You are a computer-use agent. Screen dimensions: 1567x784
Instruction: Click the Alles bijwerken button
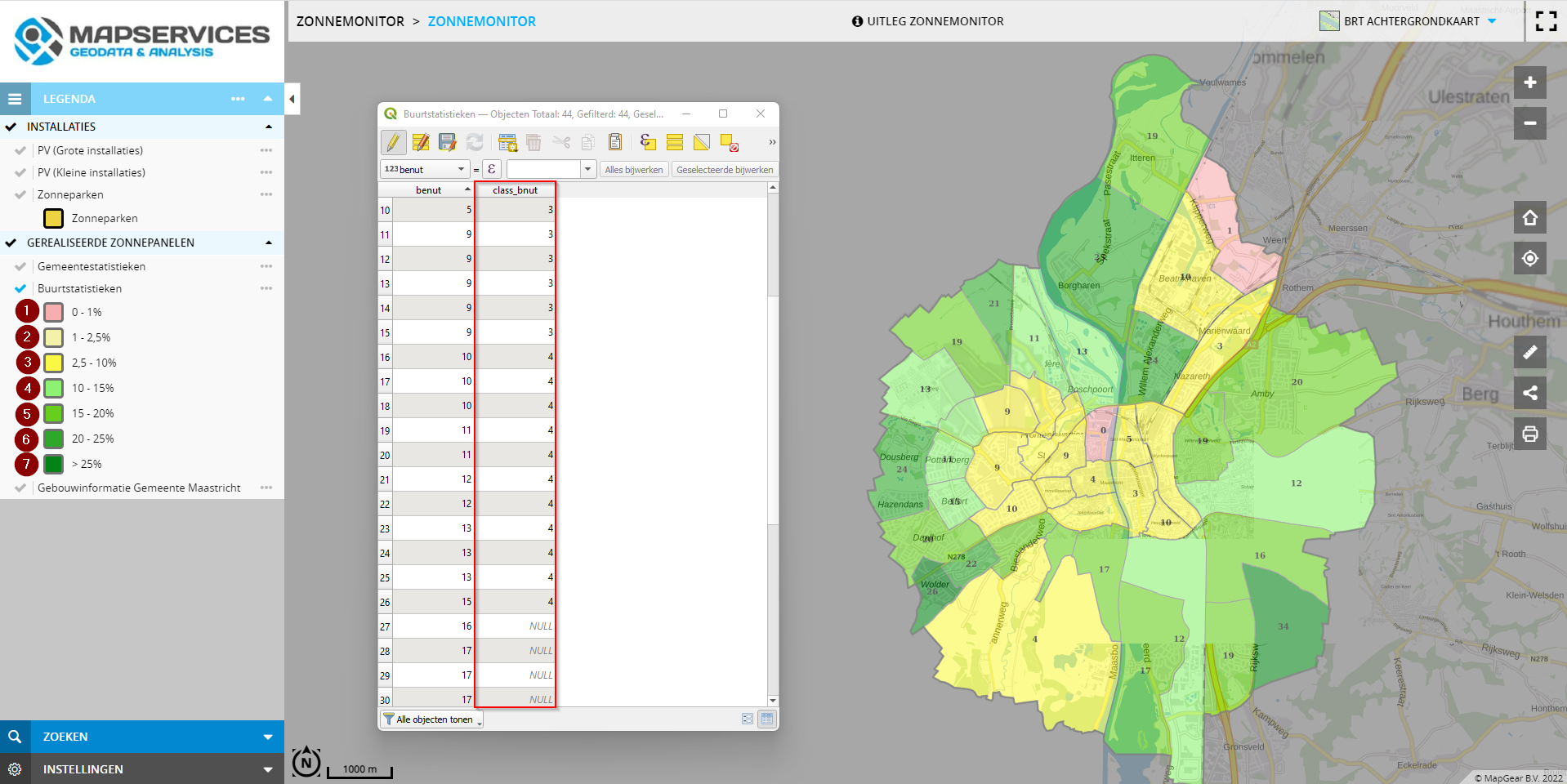(x=634, y=169)
